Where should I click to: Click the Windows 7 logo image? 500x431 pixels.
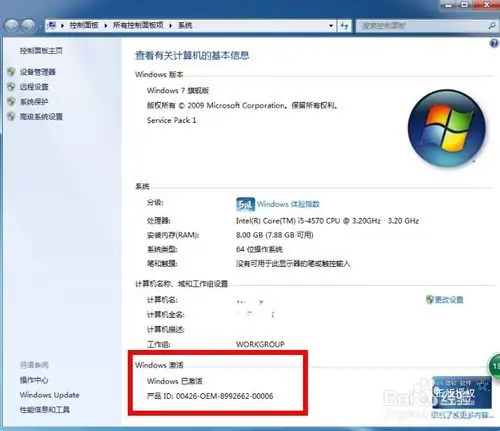[447, 128]
